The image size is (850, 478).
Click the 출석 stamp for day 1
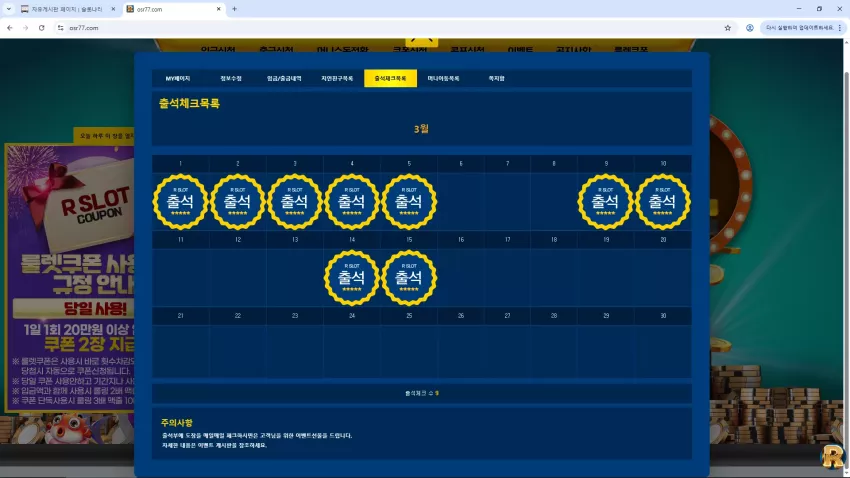[x=181, y=202]
